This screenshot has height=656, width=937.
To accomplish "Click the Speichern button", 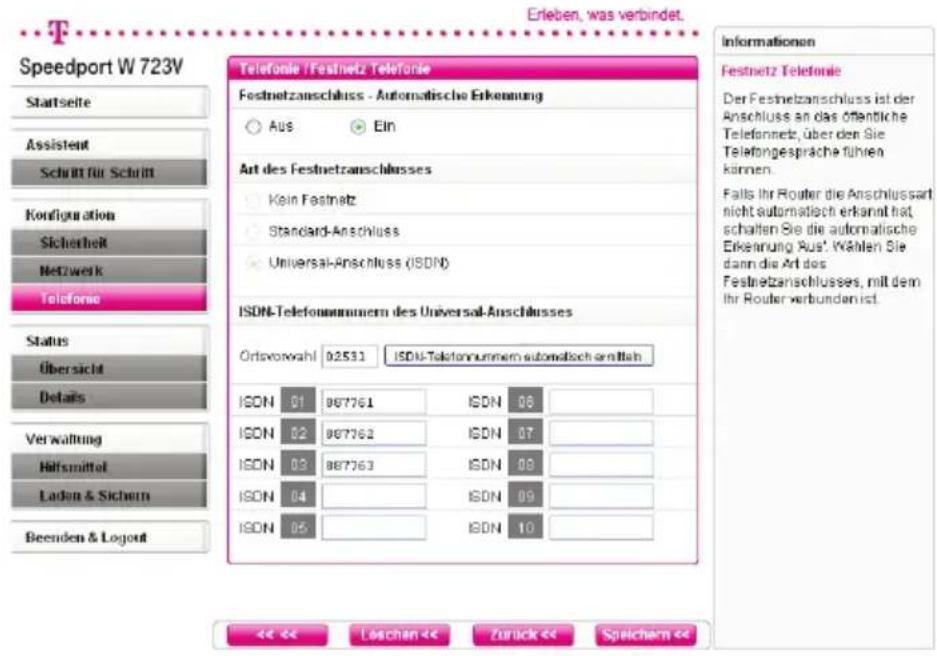I will 646,635.
